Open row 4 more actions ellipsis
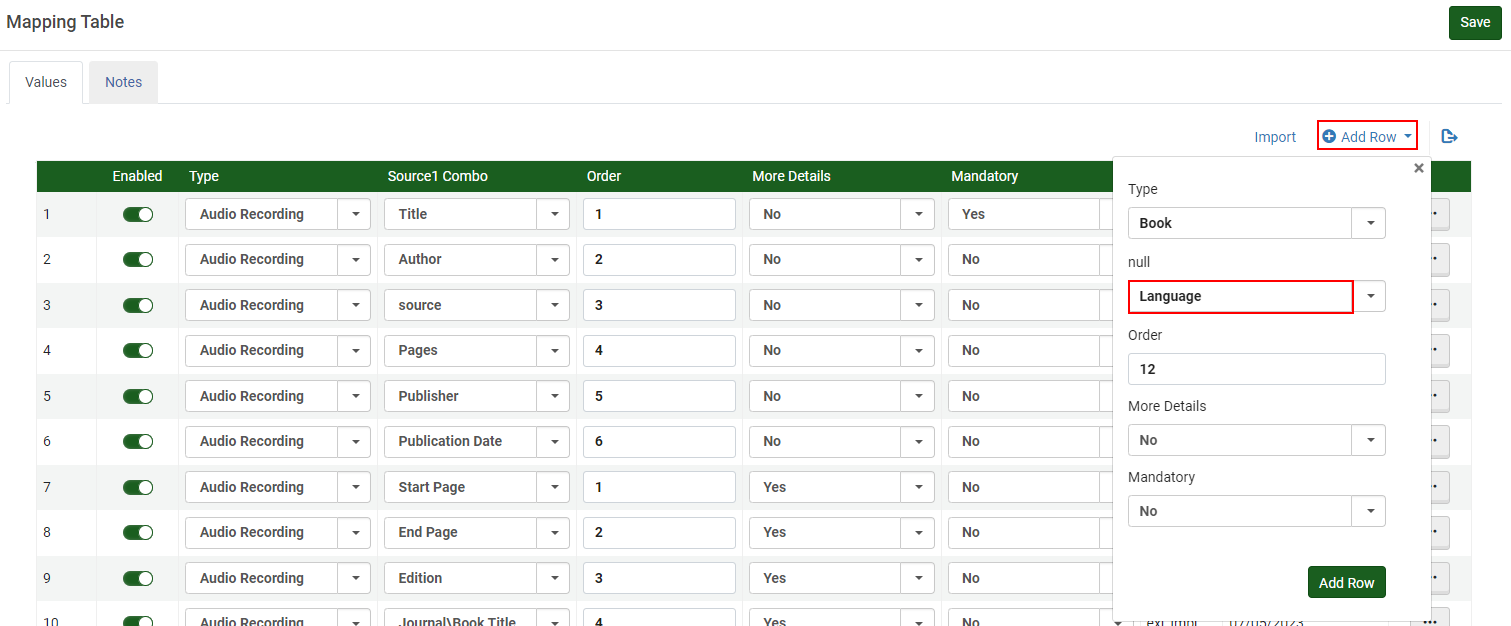This screenshot has width=1511, height=626. pos(1439,350)
